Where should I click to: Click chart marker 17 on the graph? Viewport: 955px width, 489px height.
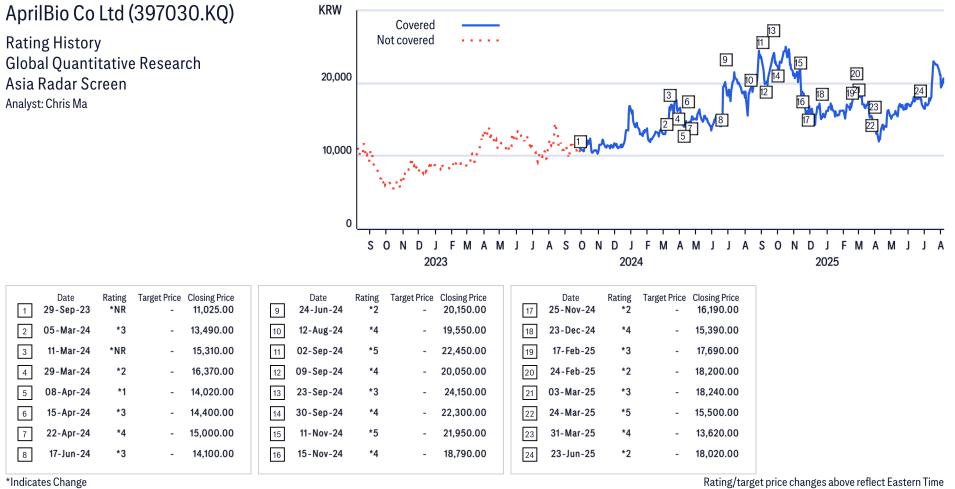[808, 120]
